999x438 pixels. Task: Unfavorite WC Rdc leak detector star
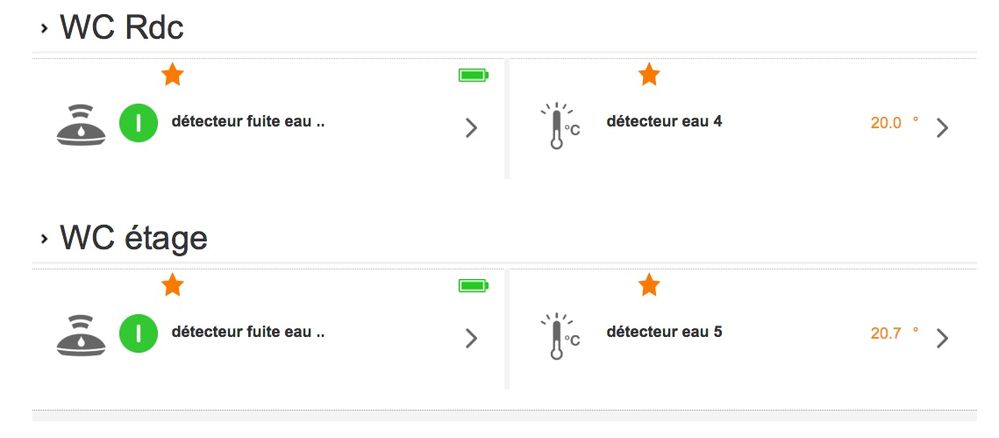[173, 75]
